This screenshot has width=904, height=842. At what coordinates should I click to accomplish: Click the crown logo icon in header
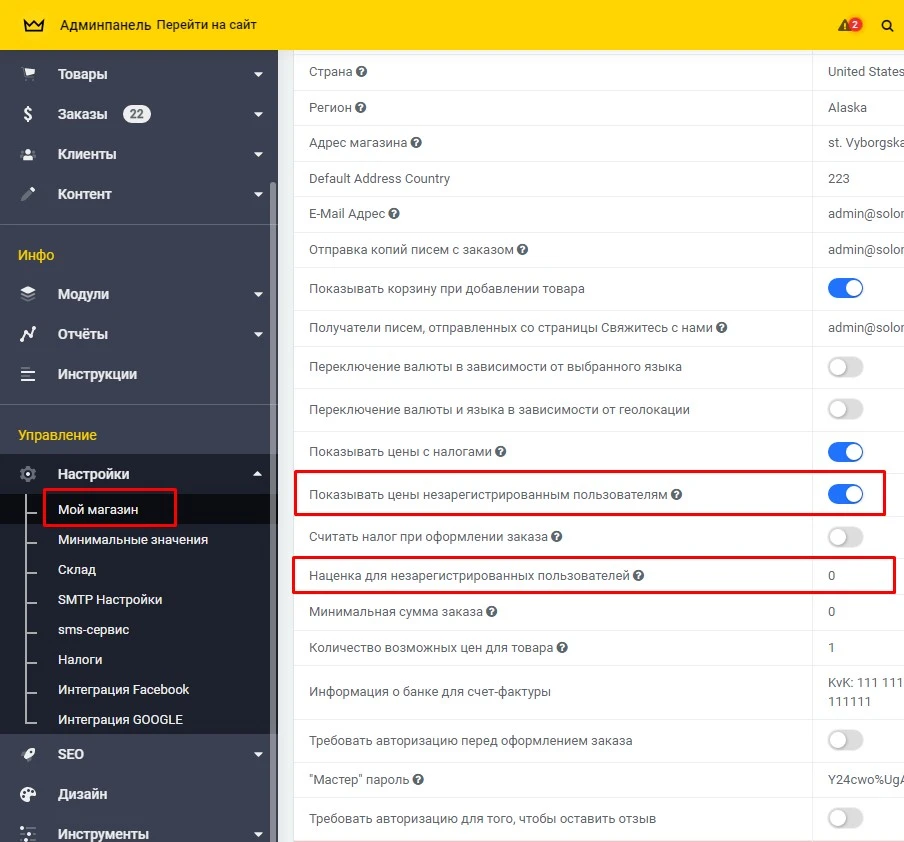point(35,25)
